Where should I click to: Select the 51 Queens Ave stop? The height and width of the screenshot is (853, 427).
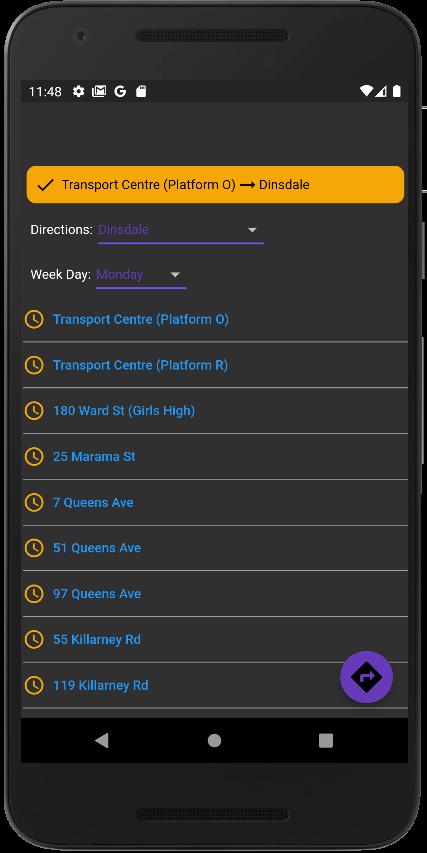coord(215,548)
